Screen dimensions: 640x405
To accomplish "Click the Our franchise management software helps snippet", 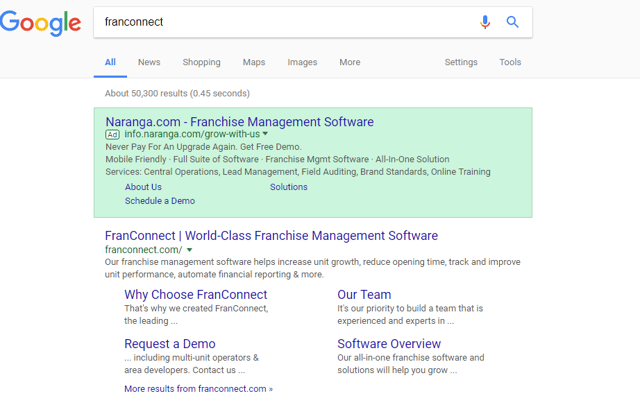I will tap(313, 268).
